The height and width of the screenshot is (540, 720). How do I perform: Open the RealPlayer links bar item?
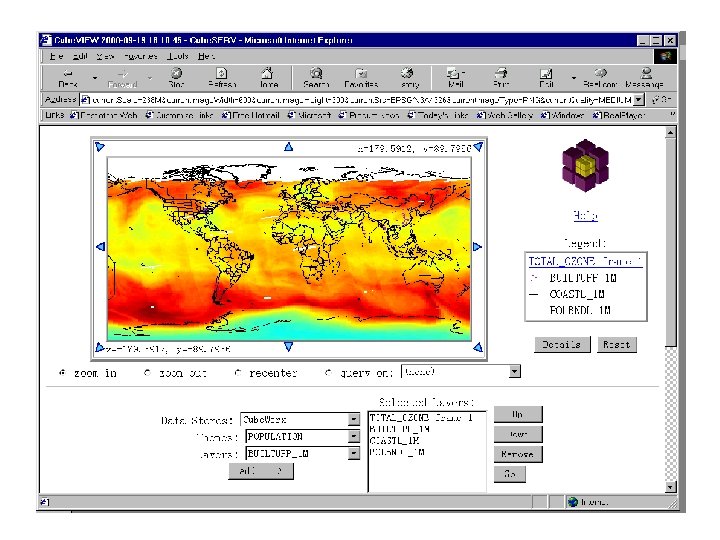pyautogui.click(x=619, y=115)
